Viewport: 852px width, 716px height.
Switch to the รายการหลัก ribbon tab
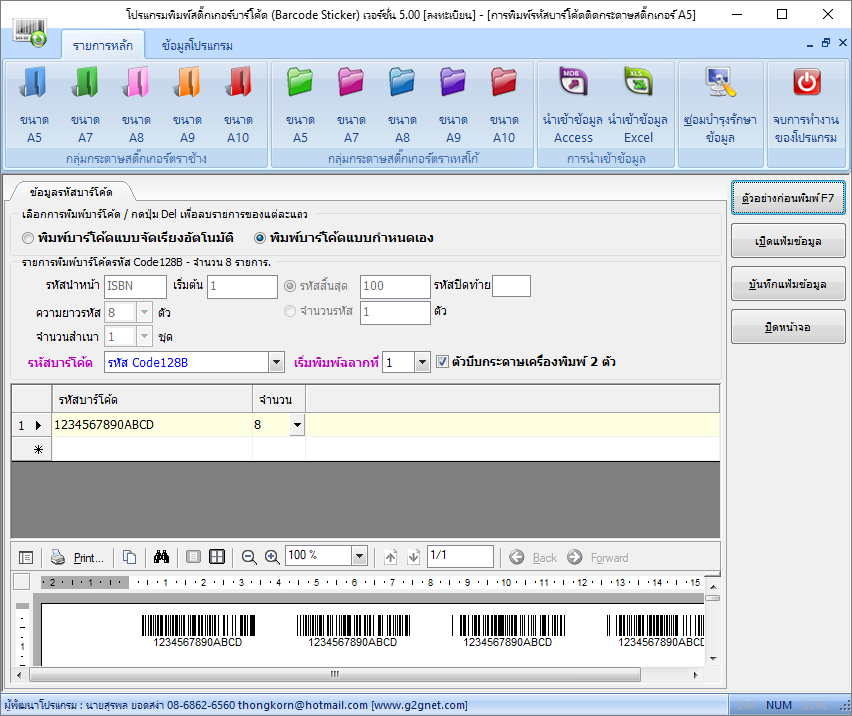(x=103, y=46)
